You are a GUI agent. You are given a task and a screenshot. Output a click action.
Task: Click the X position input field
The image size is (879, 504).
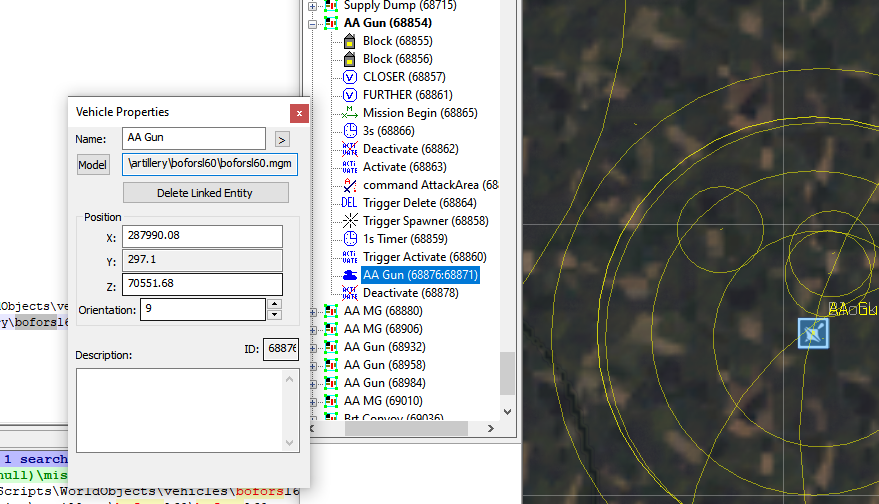click(202, 236)
